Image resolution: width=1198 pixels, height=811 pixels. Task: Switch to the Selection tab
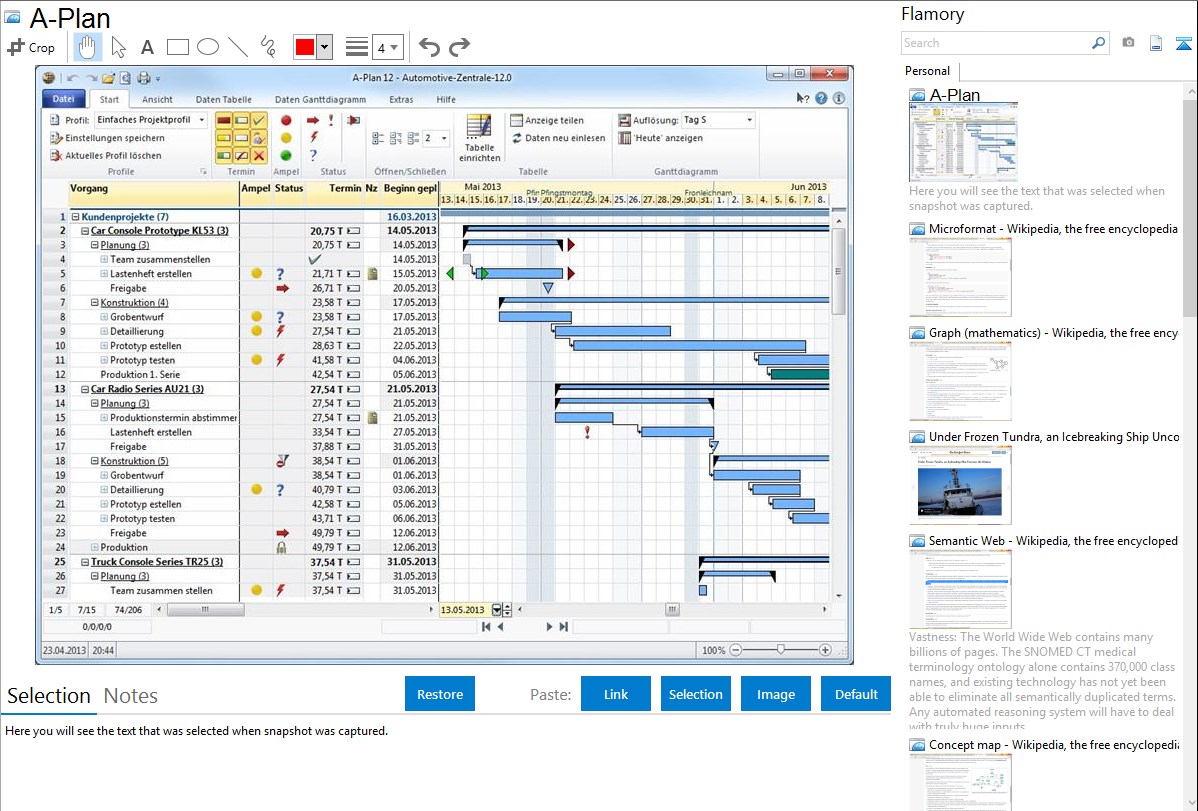click(49, 696)
